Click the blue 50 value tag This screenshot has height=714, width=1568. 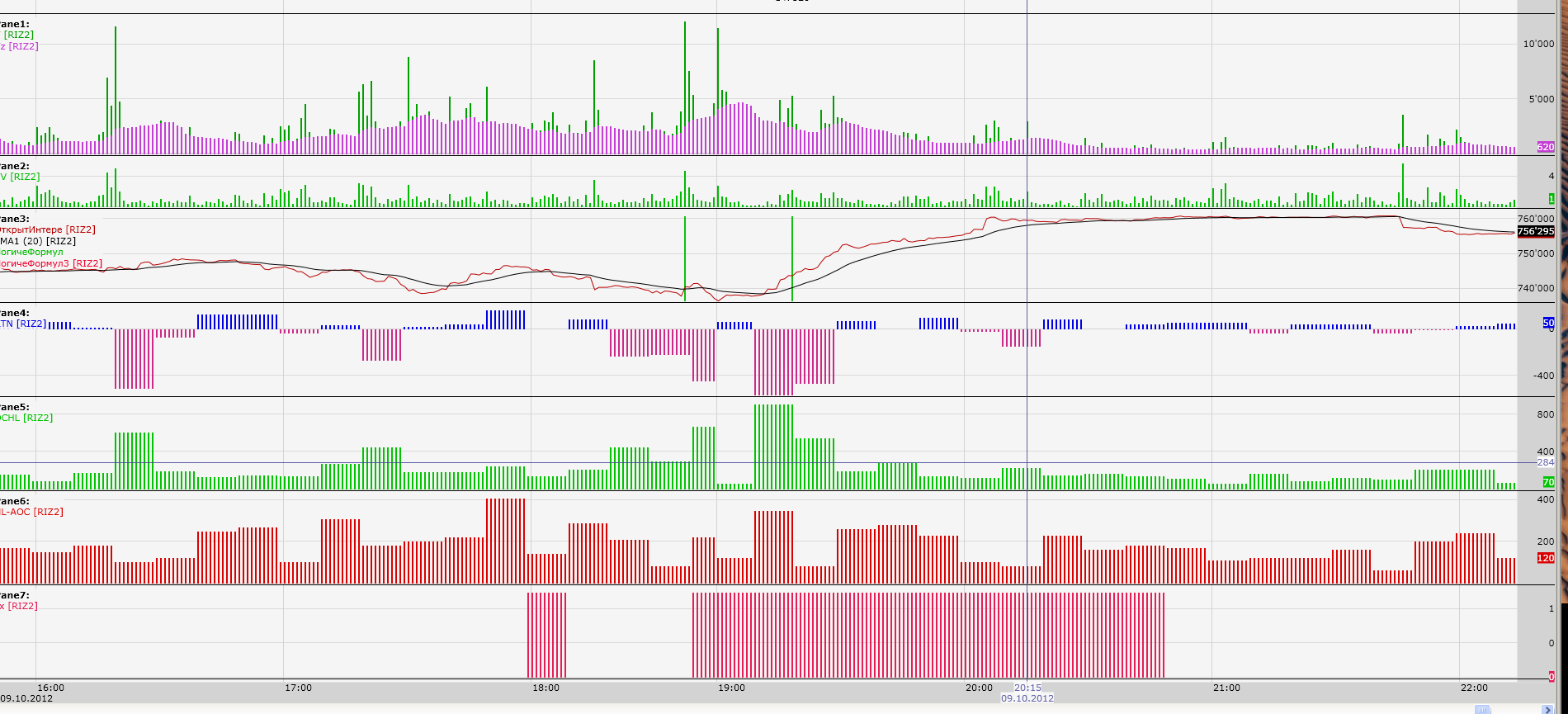point(1549,323)
